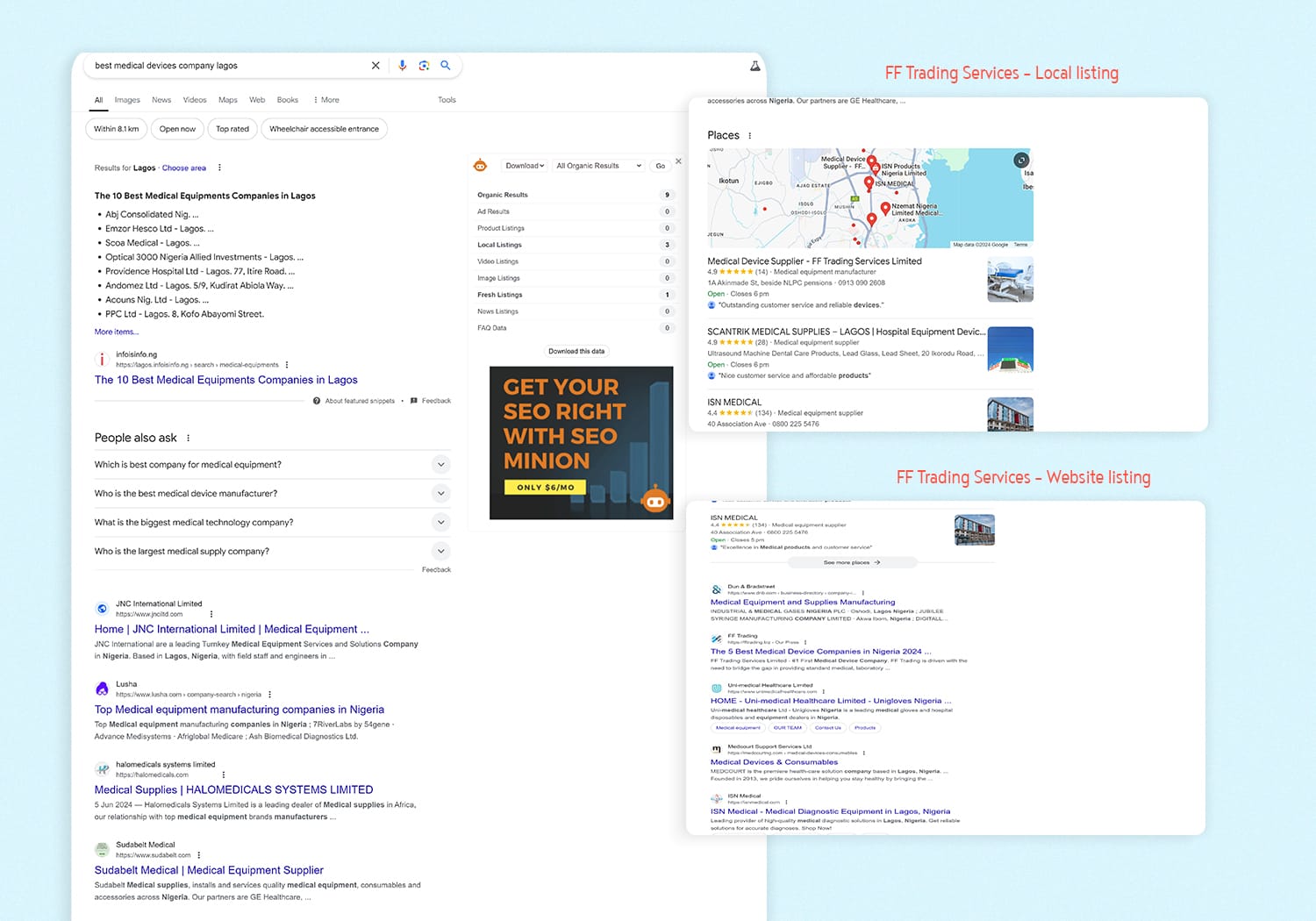Enable Wheelchair accessible entrance filter

(324, 129)
